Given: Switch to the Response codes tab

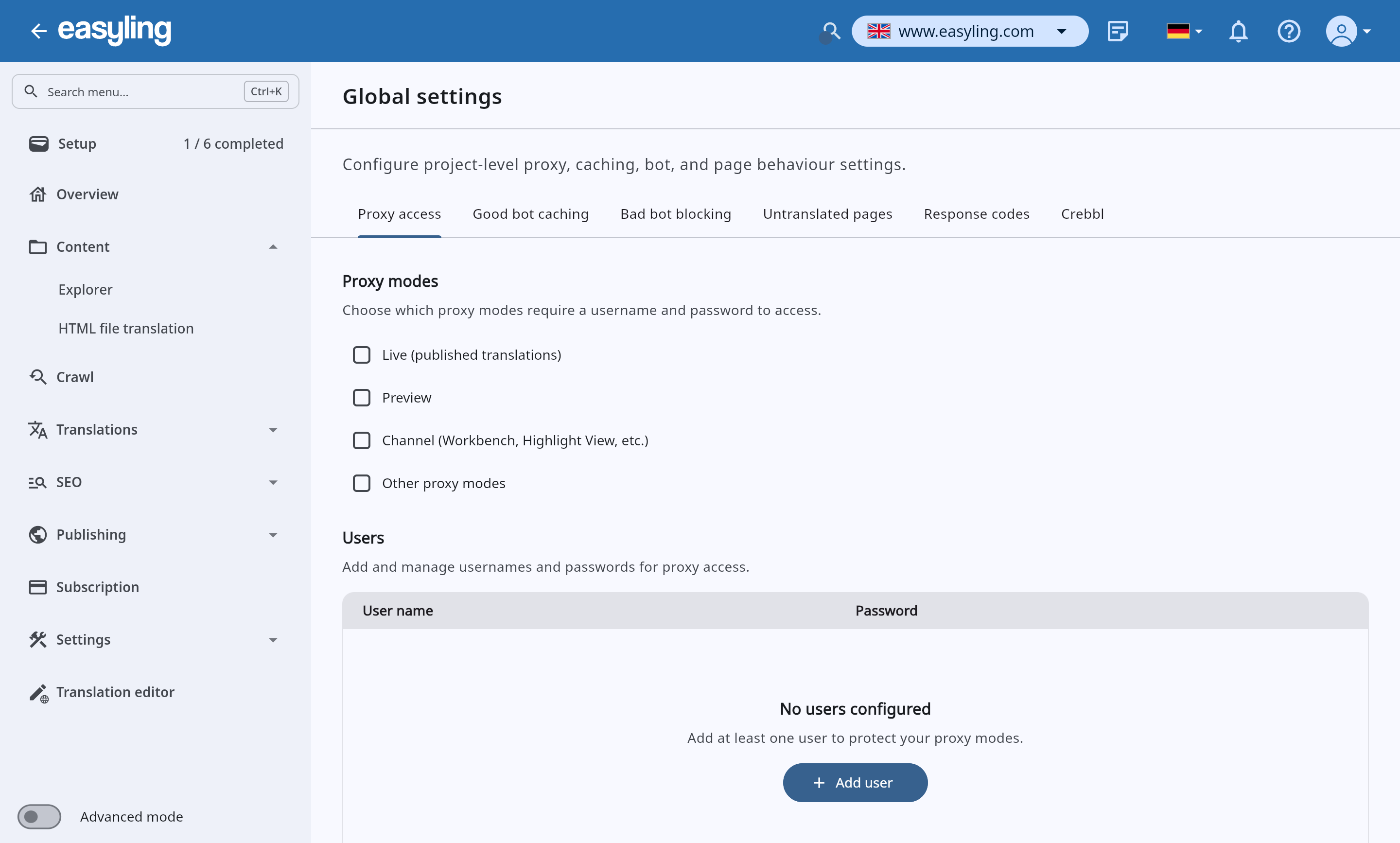Looking at the screenshot, I should pos(976,214).
